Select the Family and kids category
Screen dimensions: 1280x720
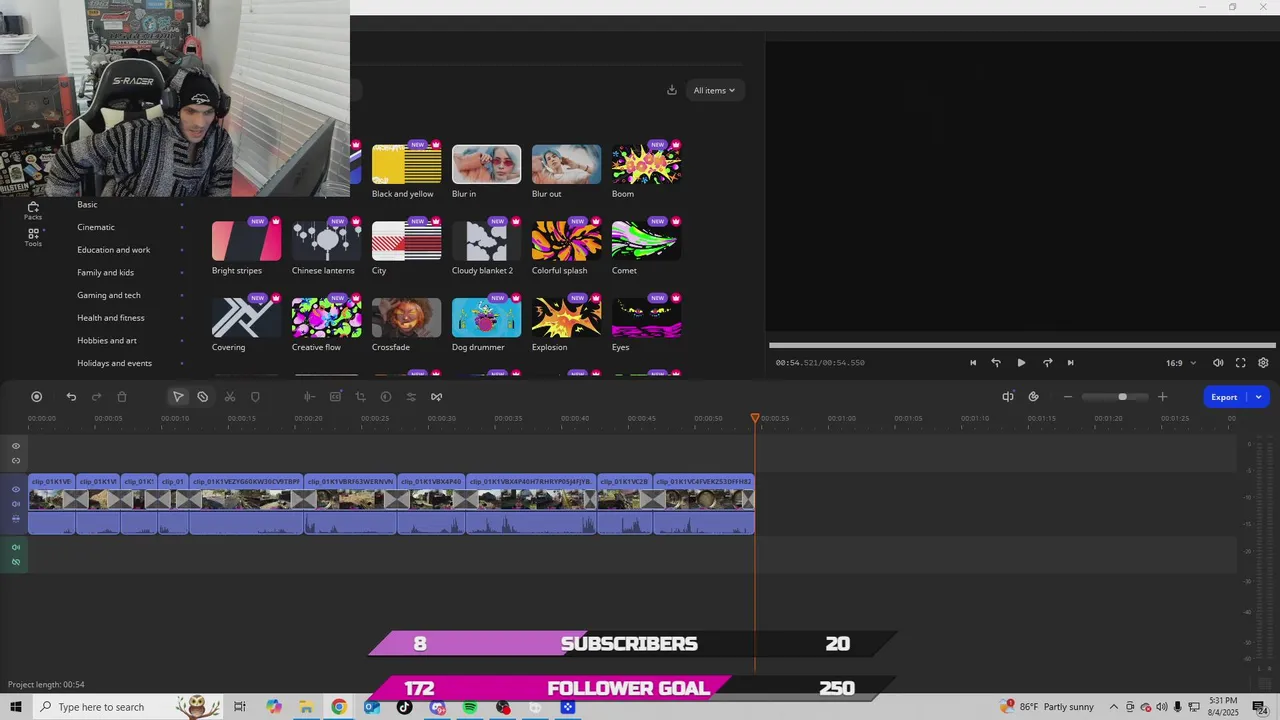point(106,272)
